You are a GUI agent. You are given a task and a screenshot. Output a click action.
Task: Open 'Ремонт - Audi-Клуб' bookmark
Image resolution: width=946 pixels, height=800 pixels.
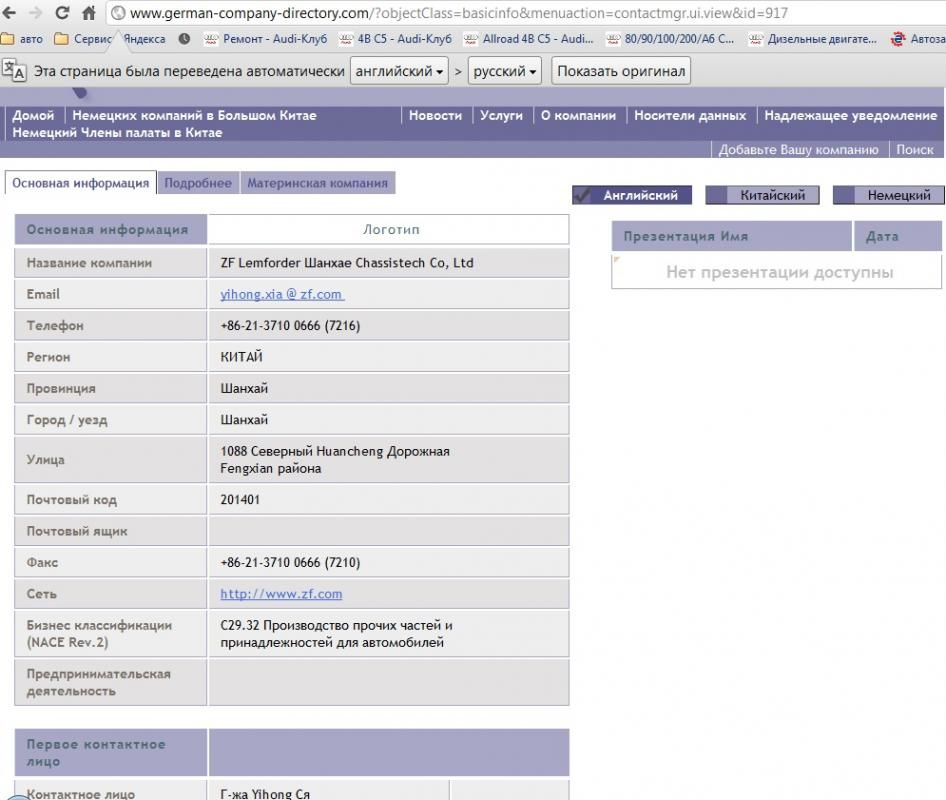(265, 39)
